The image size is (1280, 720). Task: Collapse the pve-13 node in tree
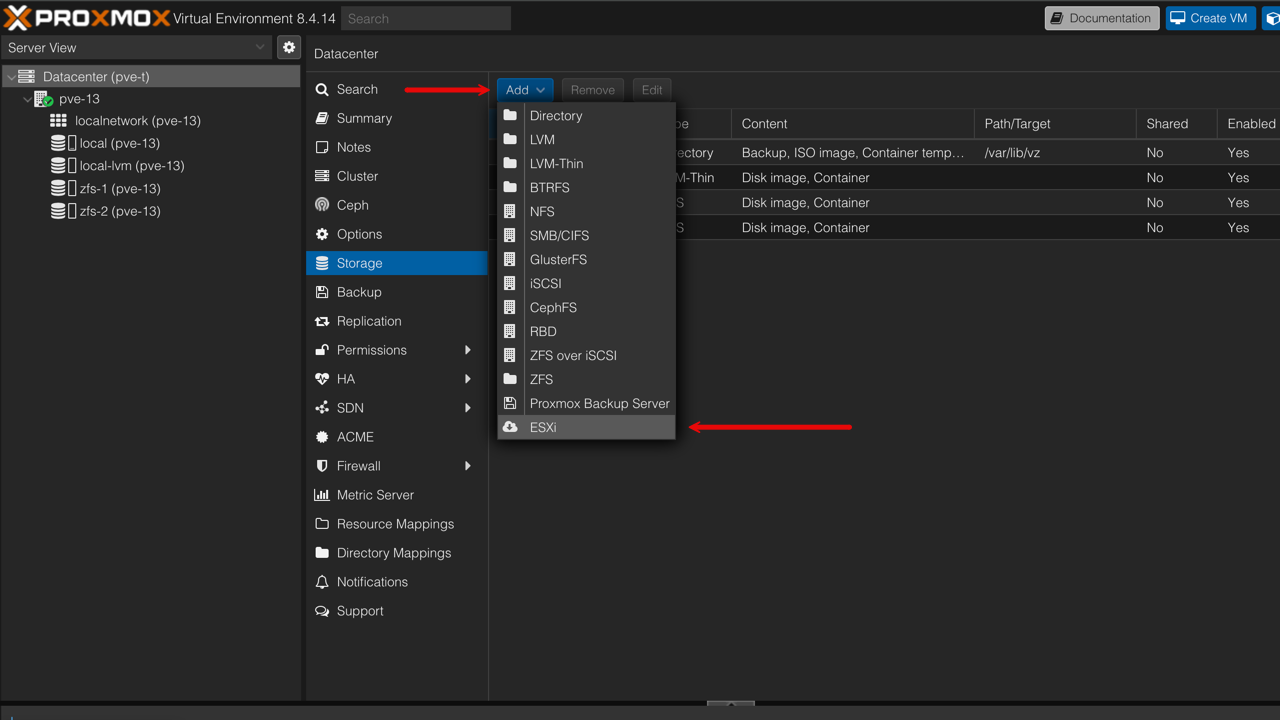coord(28,99)
